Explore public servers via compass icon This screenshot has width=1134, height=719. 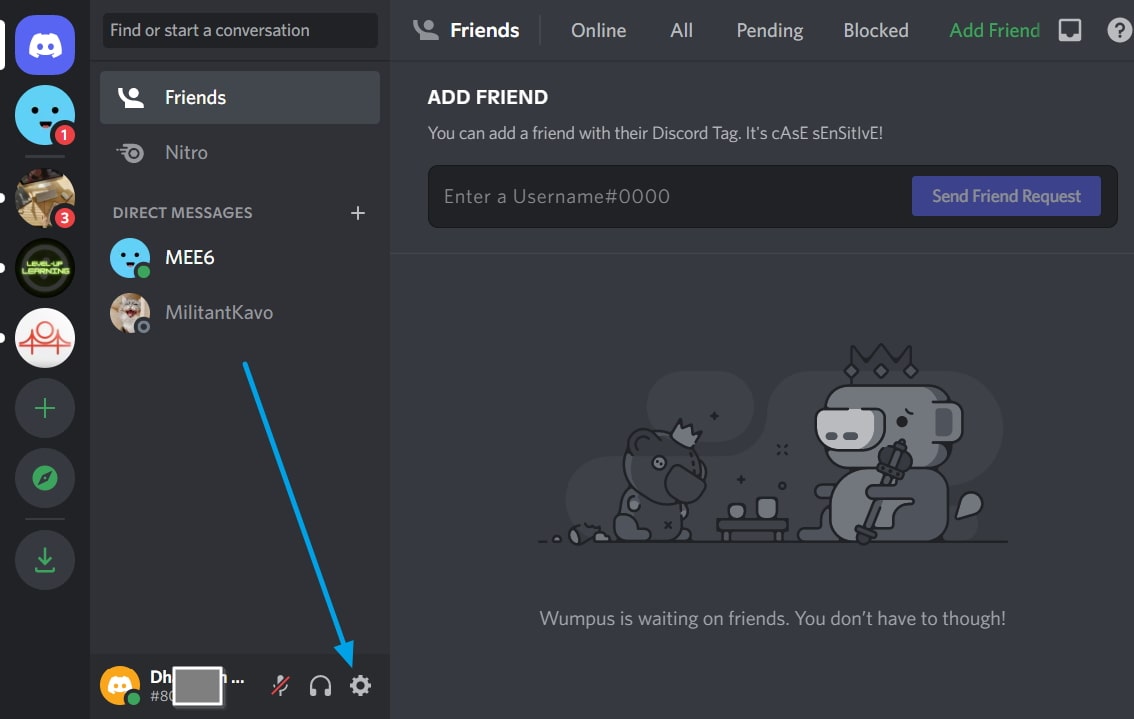(45, 478)
